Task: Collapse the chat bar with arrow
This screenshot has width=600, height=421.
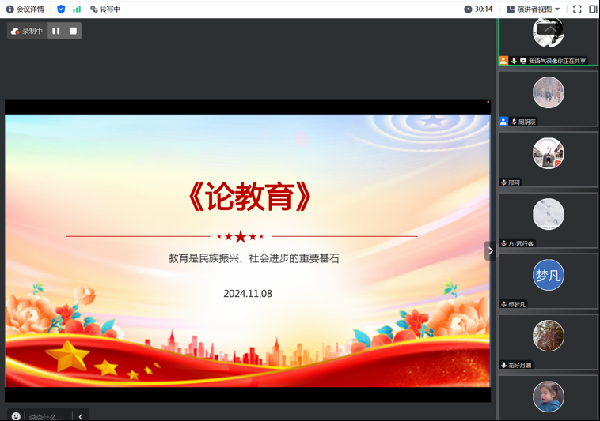Action: pos(81,415)
